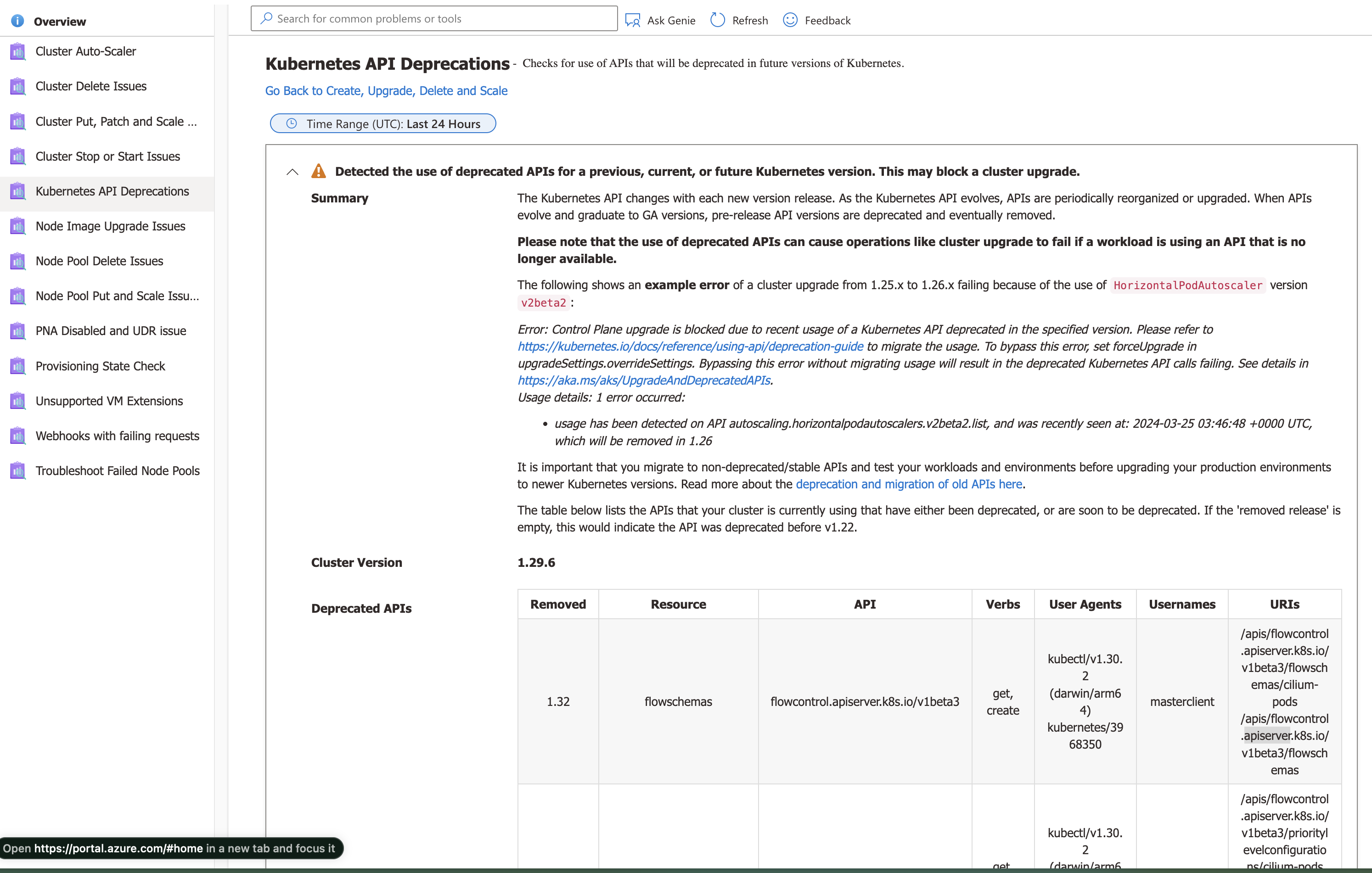The height and width of the screenshot is (873, 1372).
Task: Click the Refresh icon
Action: click(717, 19)
